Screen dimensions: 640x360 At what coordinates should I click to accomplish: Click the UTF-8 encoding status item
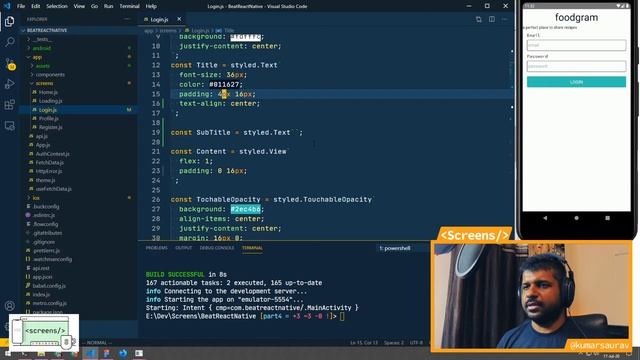tap(416, 343)
